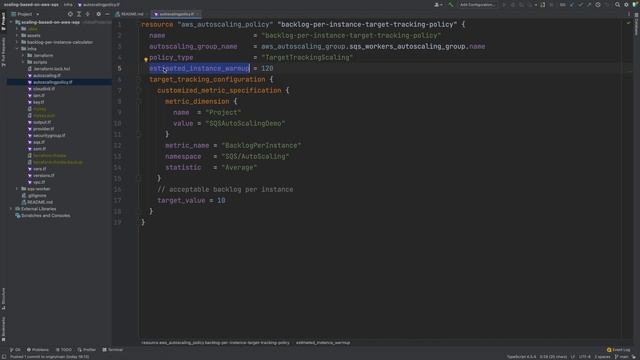Click the estimated_instance_warmup breadcrumb
The image size is (640, 360).
click(322, 343)
